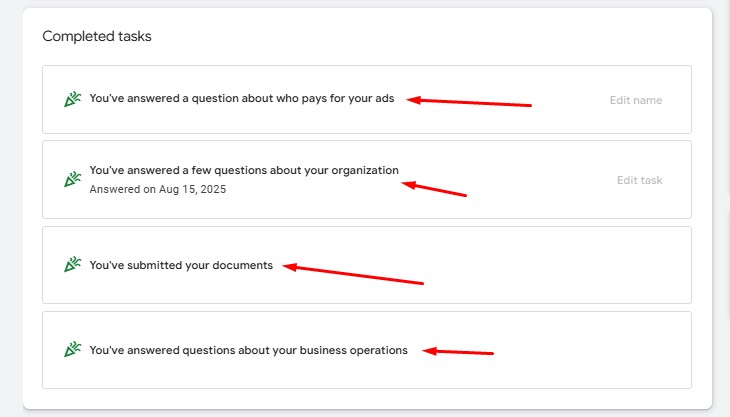730x417 pixels.
Task: Click the Edit name link
Action: coord(636,100)
